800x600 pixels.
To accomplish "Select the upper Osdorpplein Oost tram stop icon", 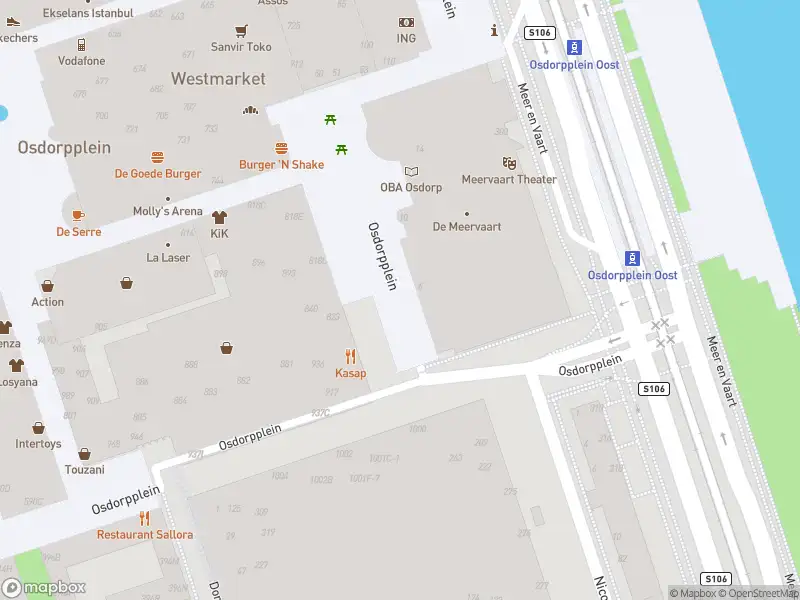I will (574, 47).
